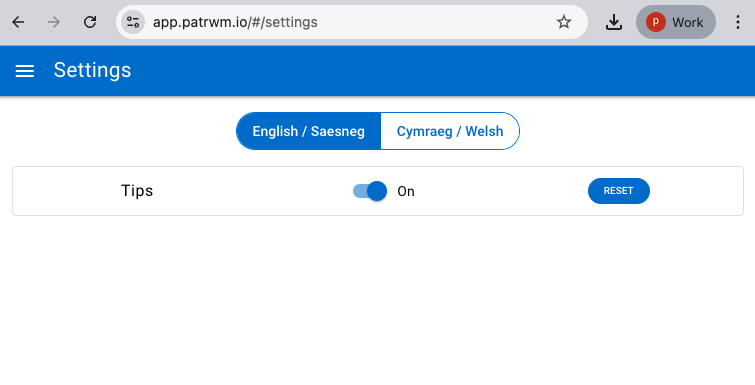Go forward to next page

click(x=54, y=22)
